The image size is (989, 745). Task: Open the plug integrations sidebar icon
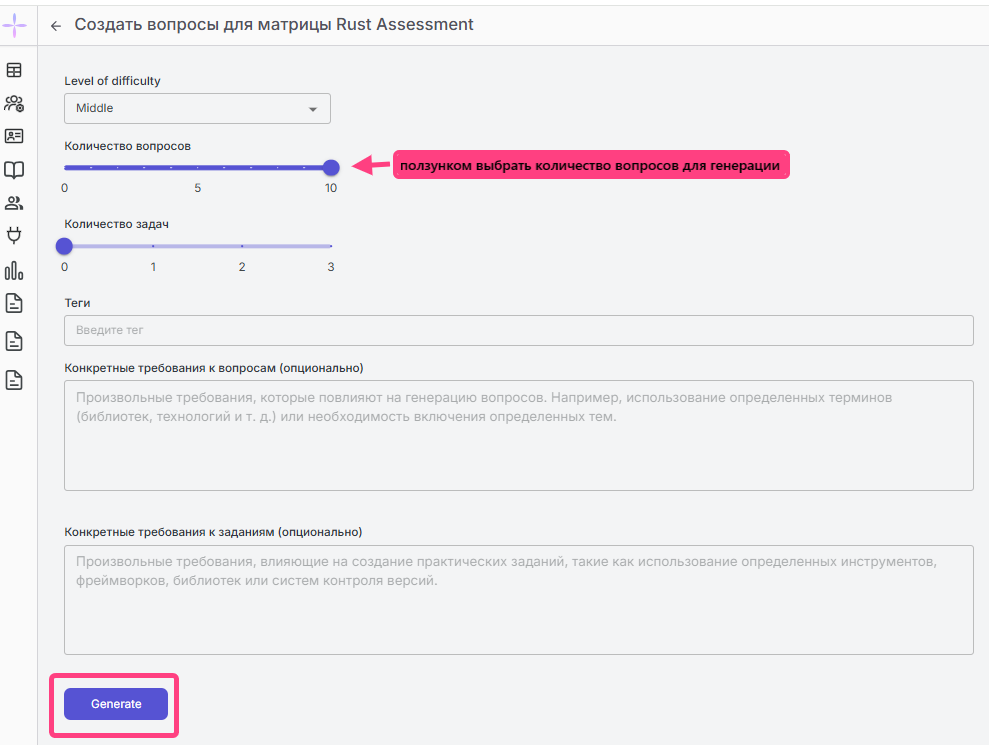pos(14,236)
